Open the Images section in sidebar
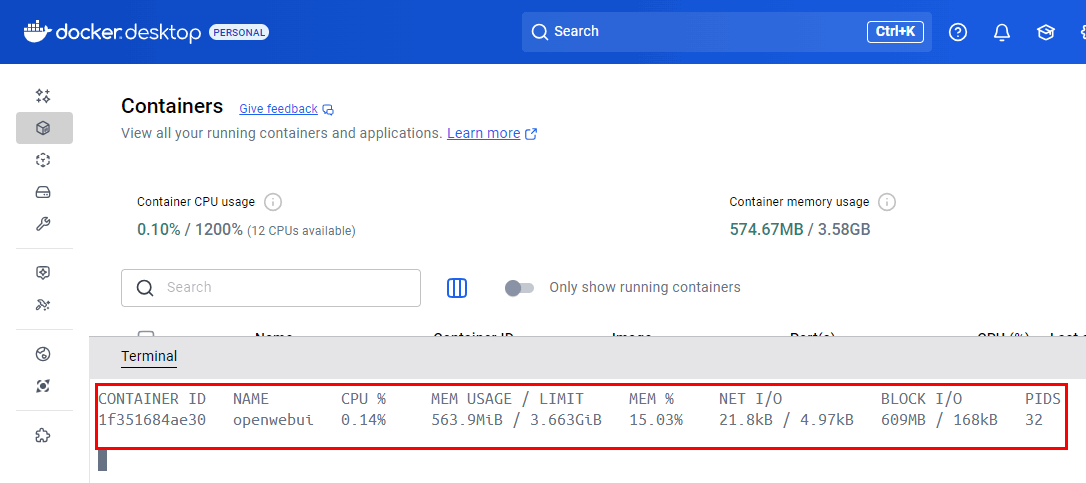 (43, 160)
